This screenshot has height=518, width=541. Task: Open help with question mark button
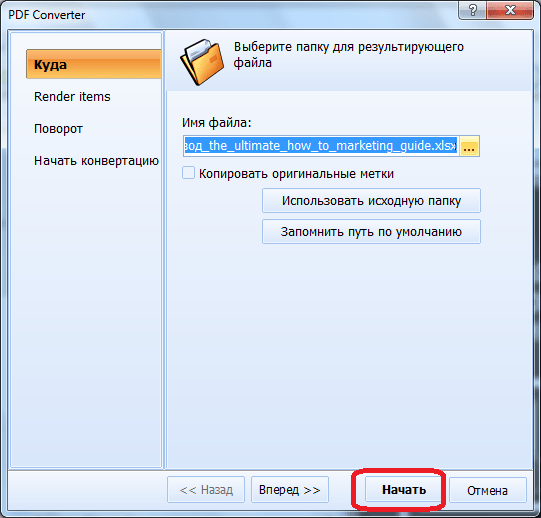(x=472, y=10)
